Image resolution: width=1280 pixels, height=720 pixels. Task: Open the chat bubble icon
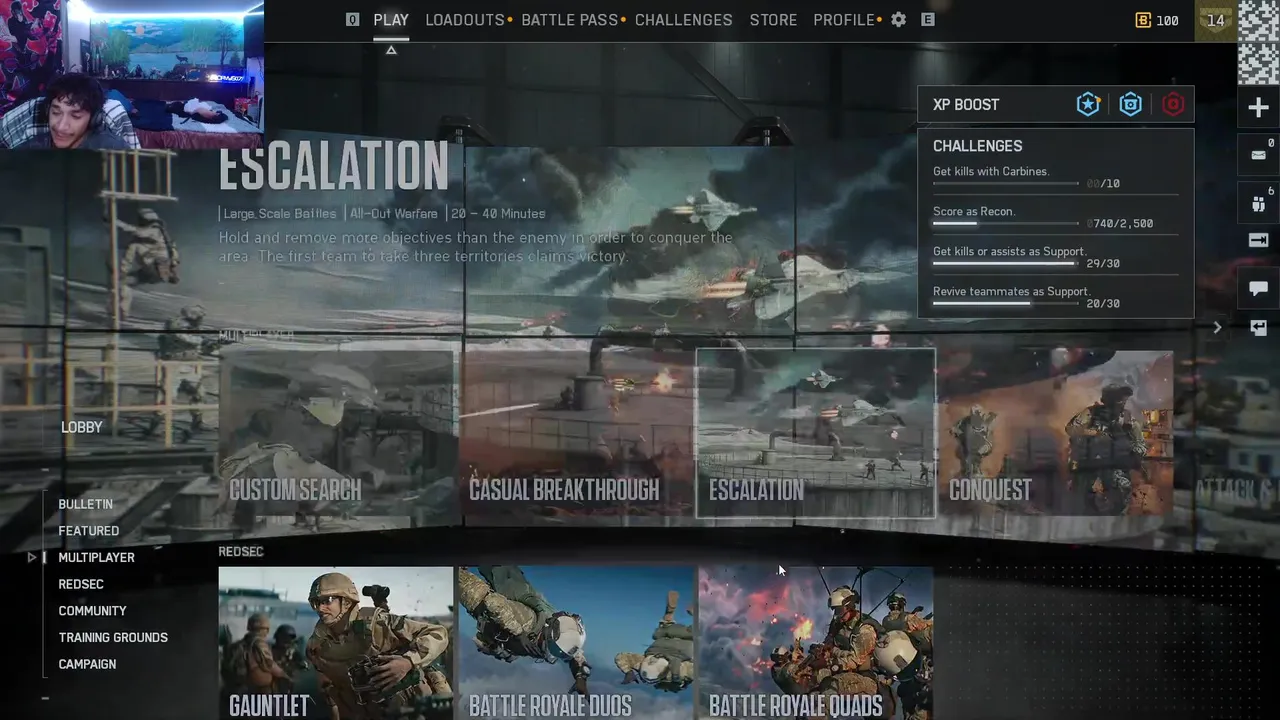click(x=1259, y=288)
